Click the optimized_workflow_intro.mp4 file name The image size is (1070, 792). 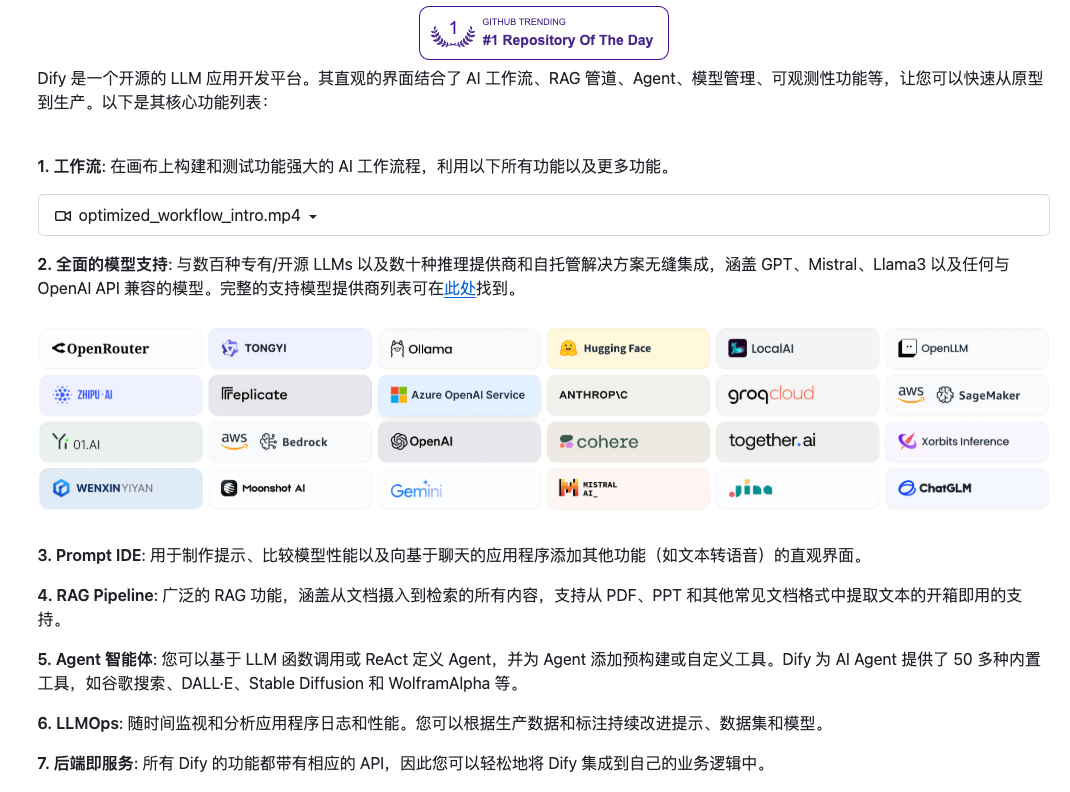point(189,216)
